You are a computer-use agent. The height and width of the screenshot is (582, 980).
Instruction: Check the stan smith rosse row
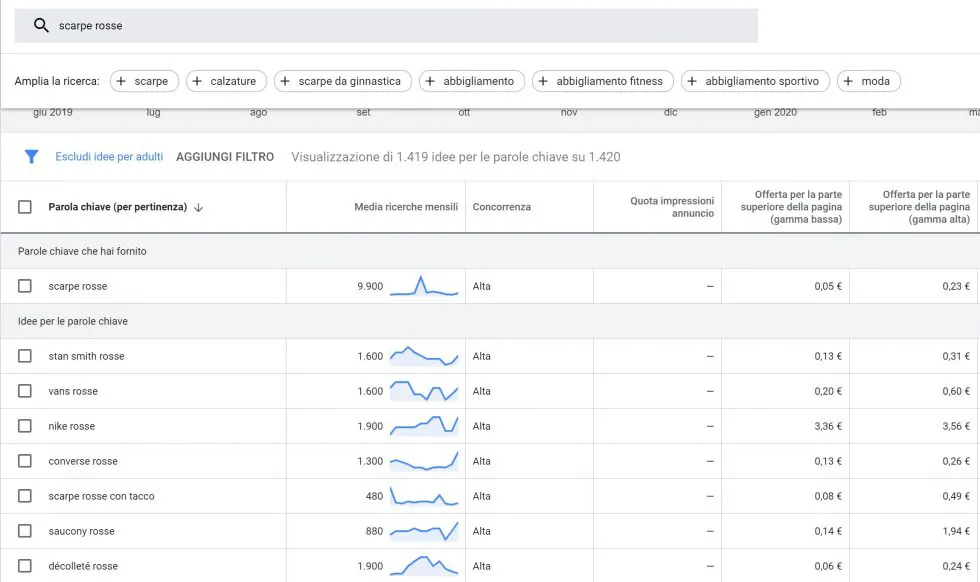25,356
